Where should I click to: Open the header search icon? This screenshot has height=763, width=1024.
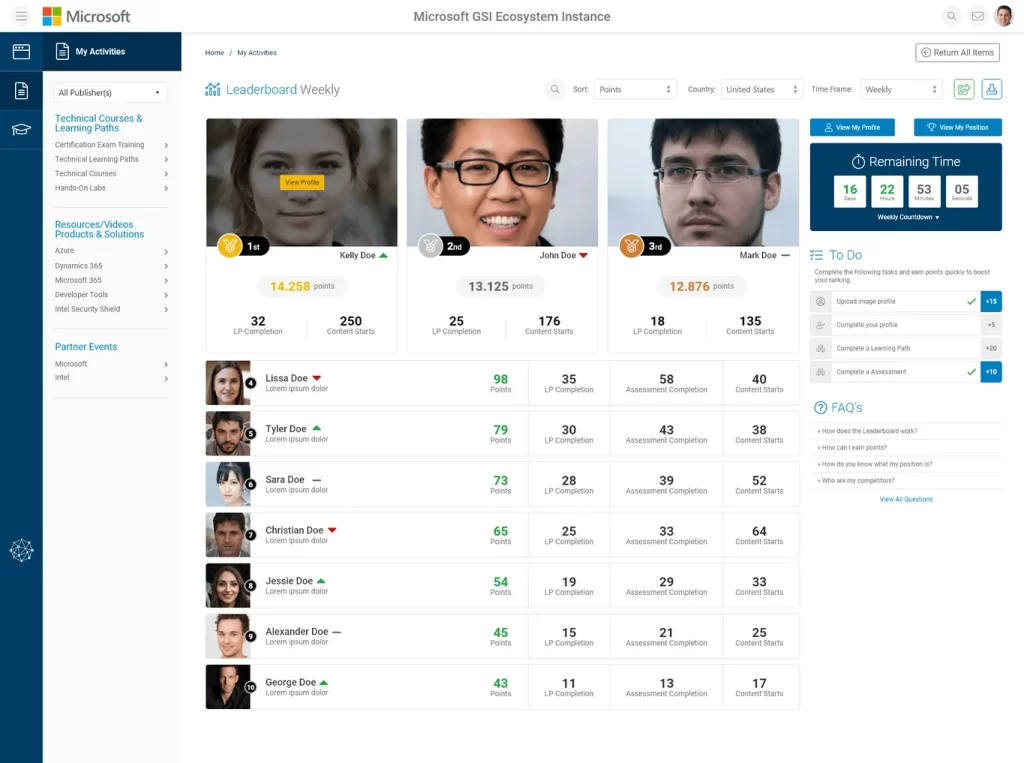[x=952, y=16]
